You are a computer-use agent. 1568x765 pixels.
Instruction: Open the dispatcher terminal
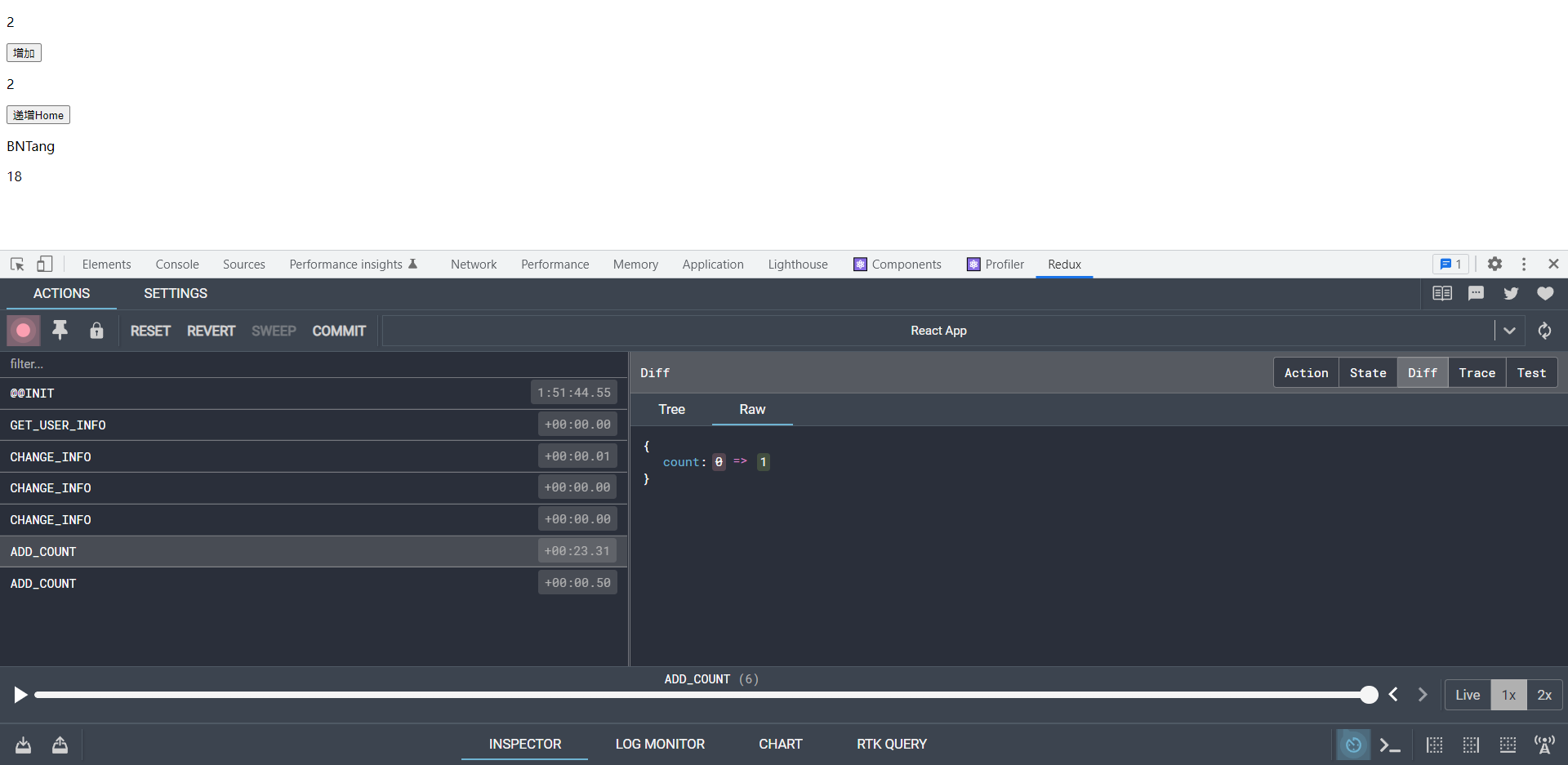[1391, 745]
